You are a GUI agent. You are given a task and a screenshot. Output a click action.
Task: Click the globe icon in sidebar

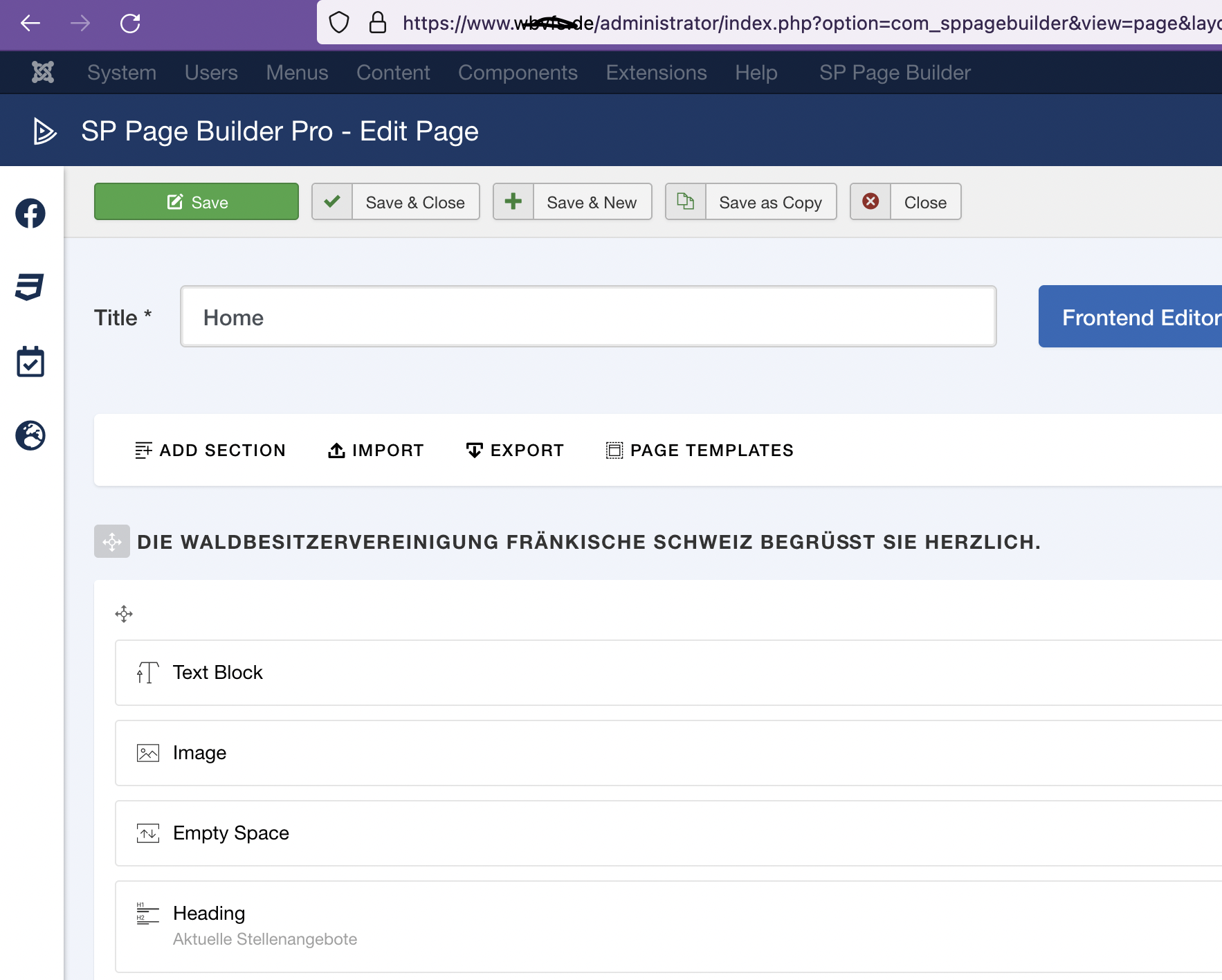pos(30,435)
